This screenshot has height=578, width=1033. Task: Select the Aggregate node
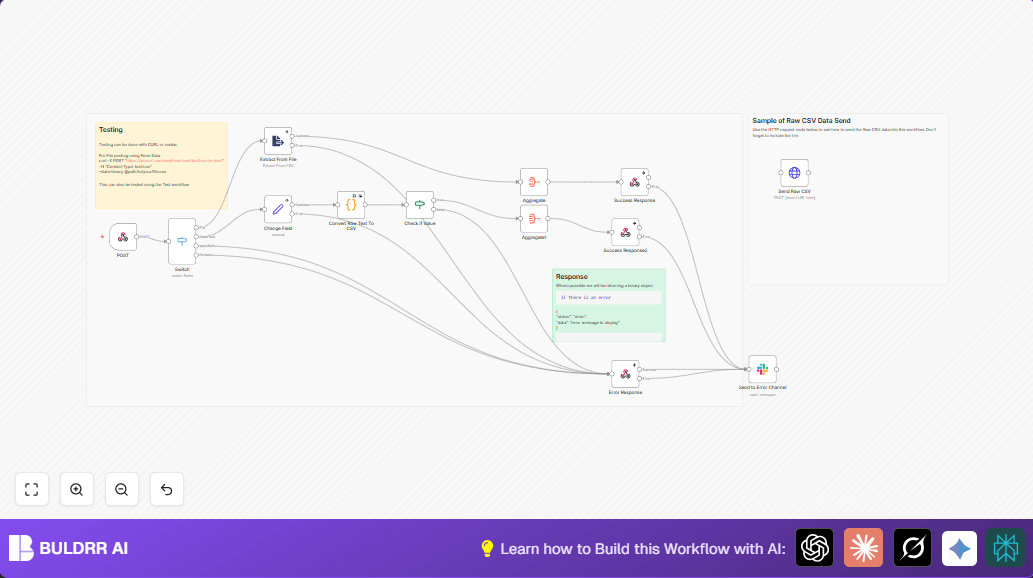534,182
